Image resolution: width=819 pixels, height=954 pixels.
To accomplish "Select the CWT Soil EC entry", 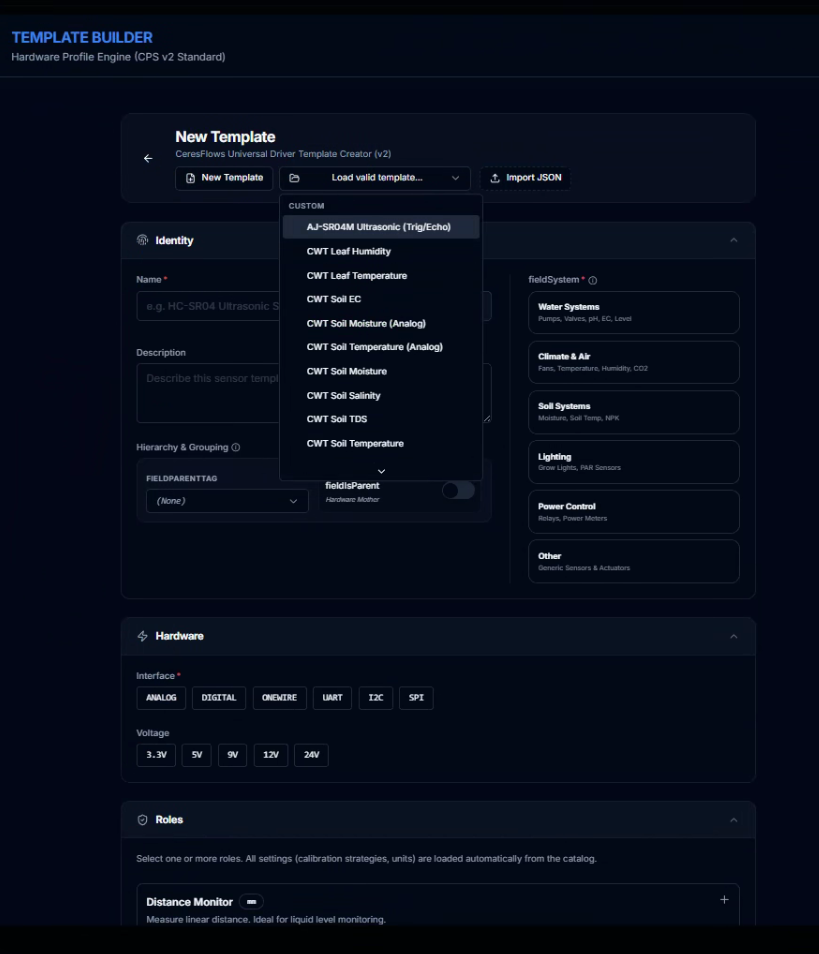I will pyautogui.click(x=381, y=299).
